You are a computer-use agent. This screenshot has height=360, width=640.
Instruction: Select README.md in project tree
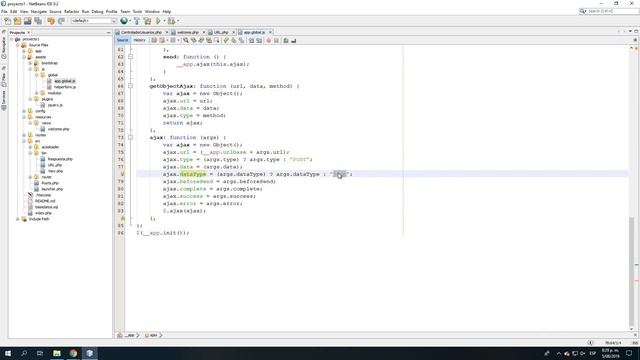pos(45,201)
